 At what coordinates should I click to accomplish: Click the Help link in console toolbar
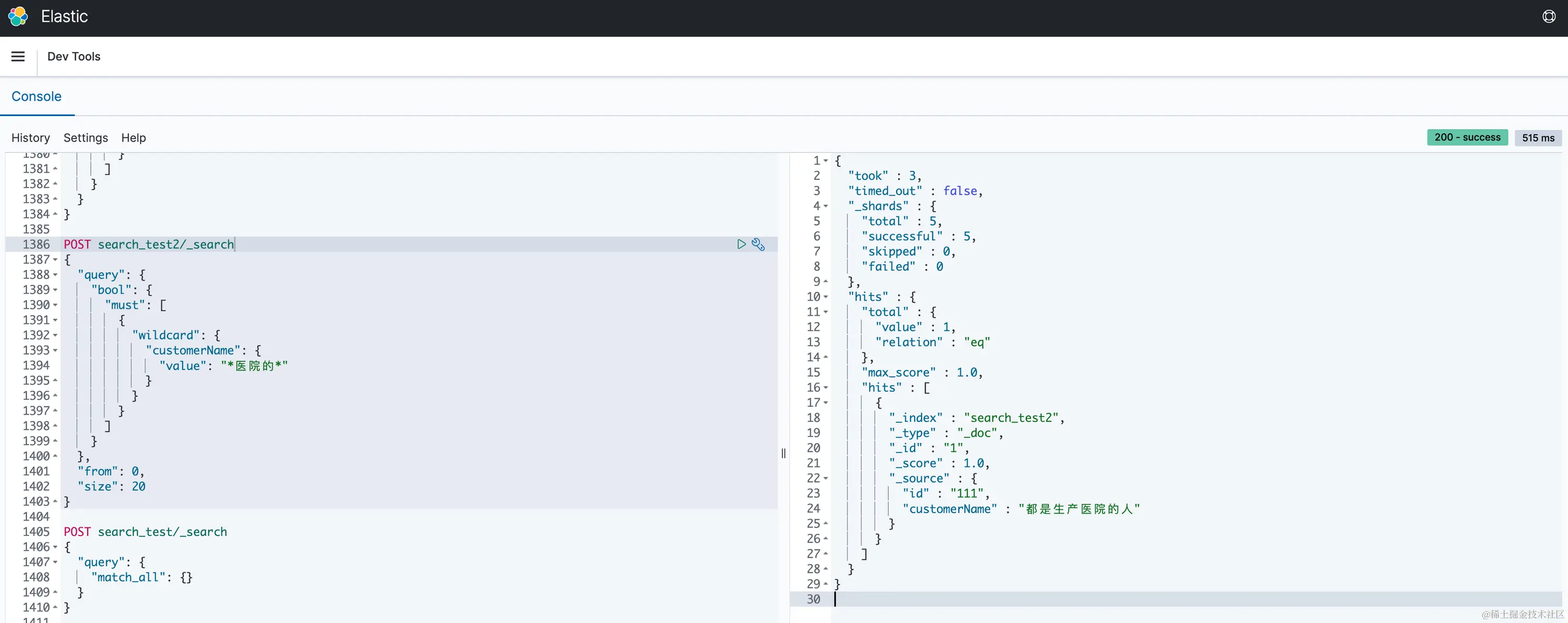(133, 137)
